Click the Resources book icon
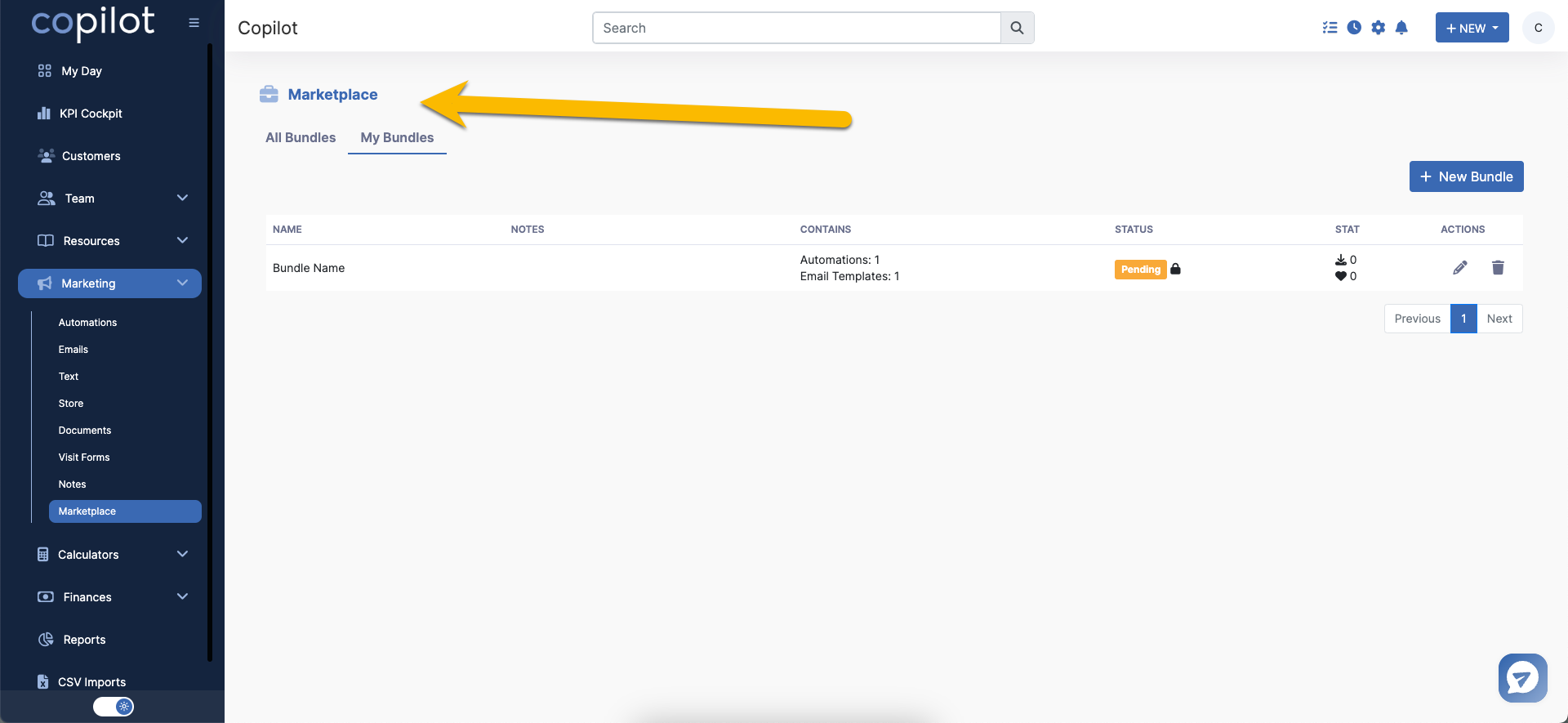 [46, 241]
